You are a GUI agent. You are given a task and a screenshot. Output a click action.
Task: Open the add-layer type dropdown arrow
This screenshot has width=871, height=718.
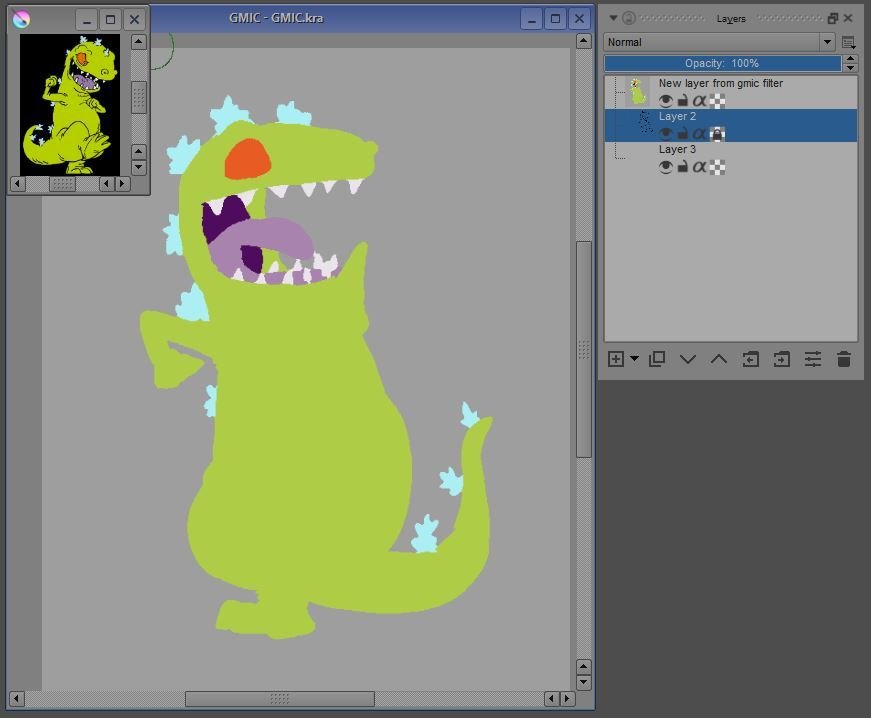click(x=634, y=359)
